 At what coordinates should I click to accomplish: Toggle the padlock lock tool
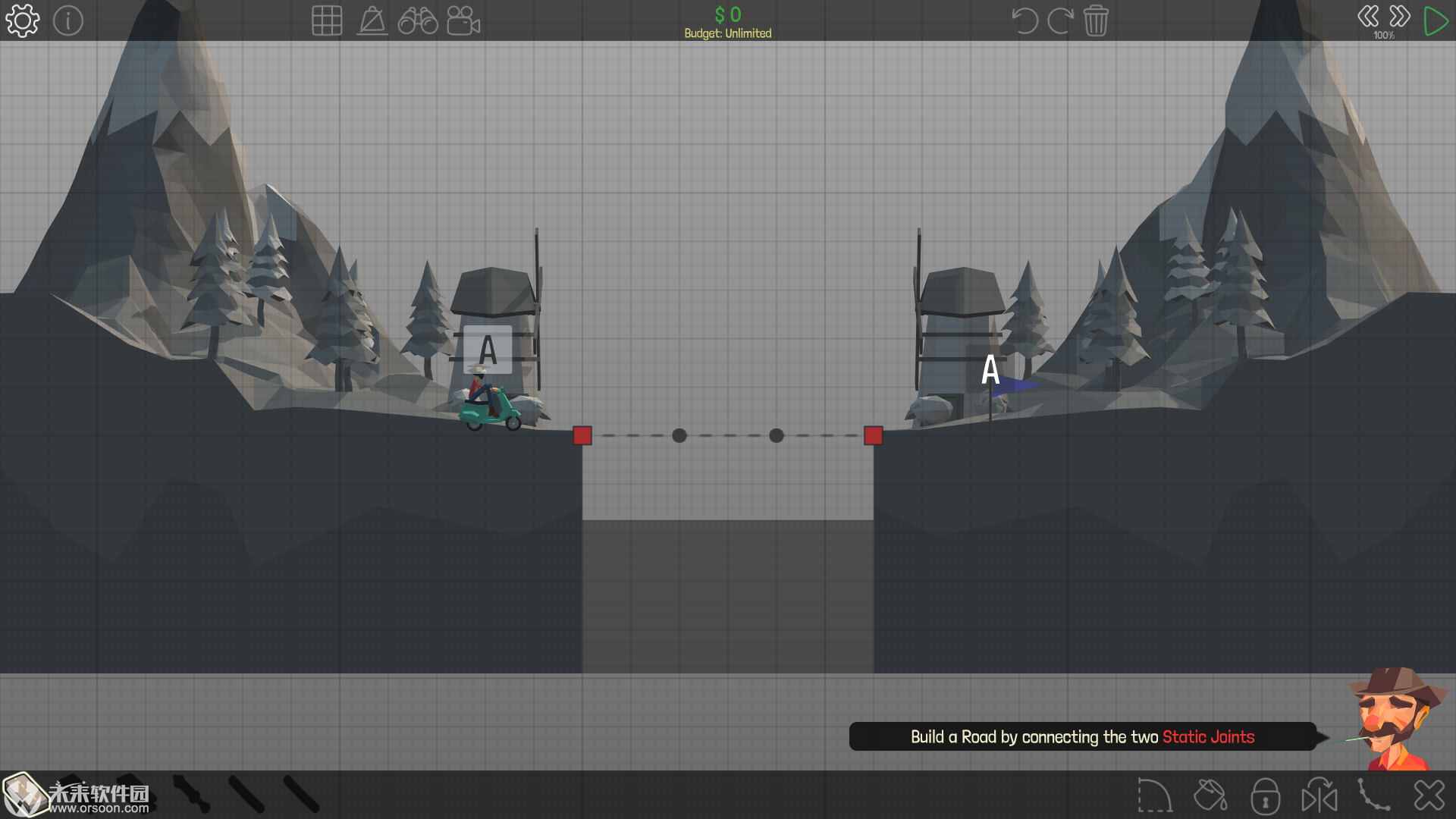[x=1265, y=795]
